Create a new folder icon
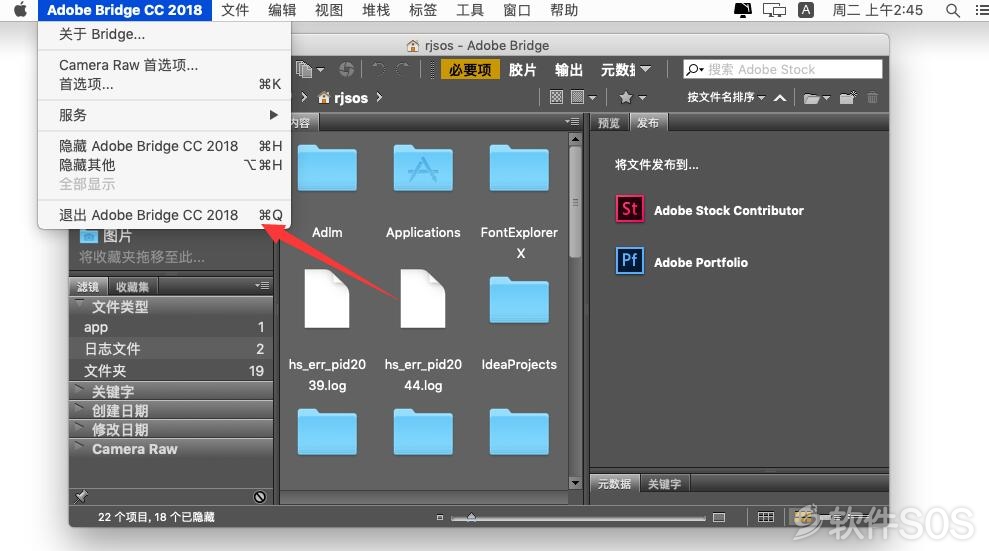This screenshot has height=551, width=989. tap(848, 97)
